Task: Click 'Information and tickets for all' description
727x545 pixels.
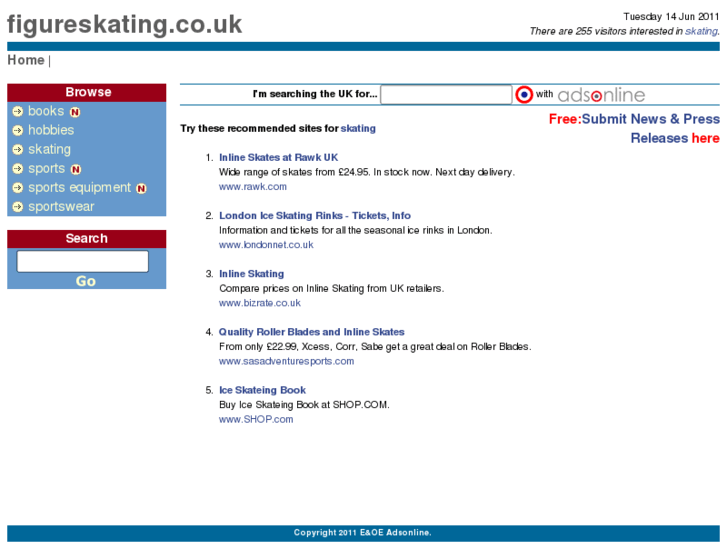Action: pyautogui.click(x=356, y=231)
